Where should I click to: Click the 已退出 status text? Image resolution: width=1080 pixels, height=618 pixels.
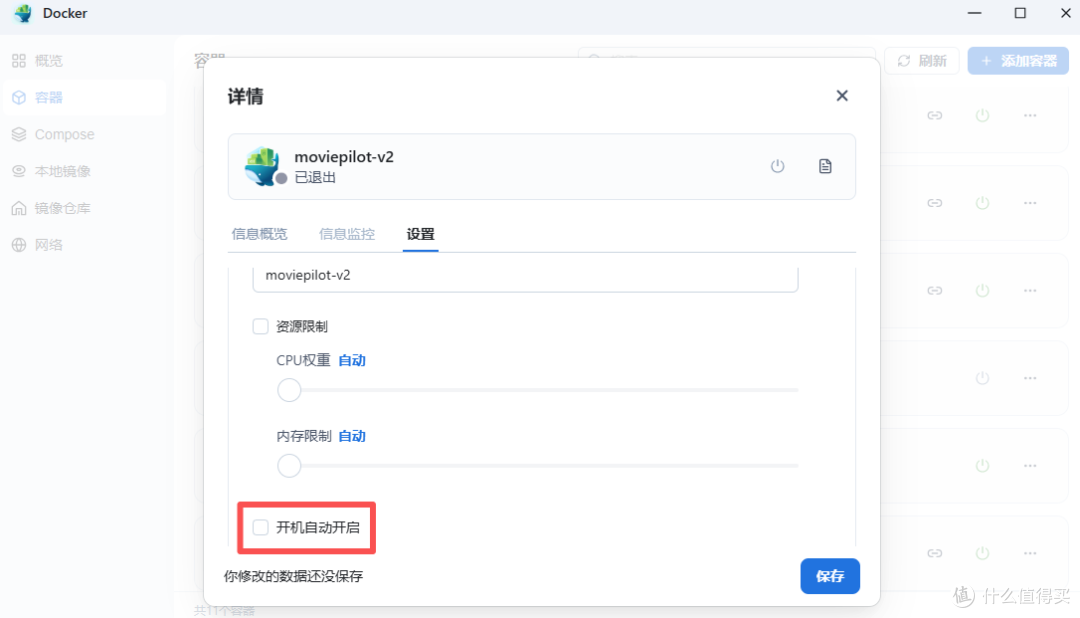[x=315, y=178]
